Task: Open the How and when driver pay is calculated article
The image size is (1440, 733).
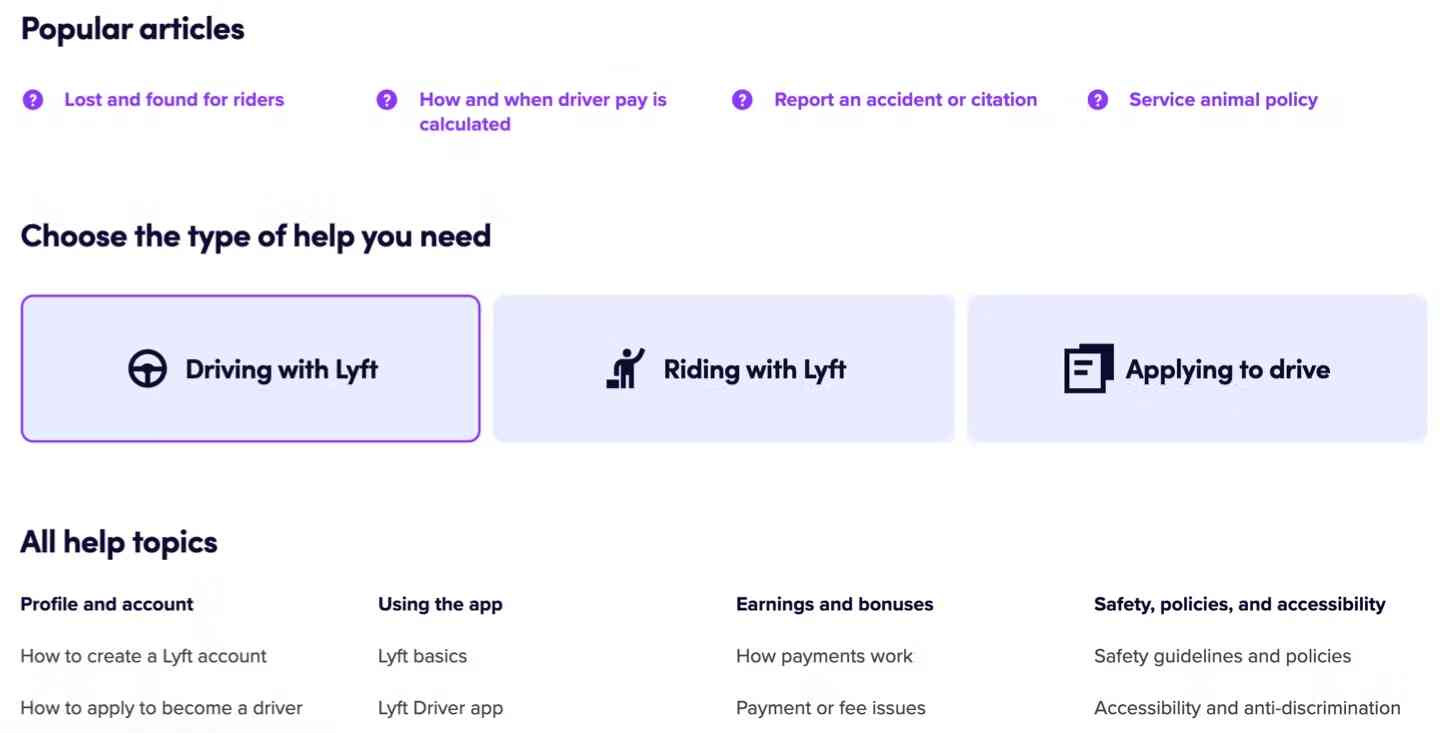Action: (x=543, y=111)
